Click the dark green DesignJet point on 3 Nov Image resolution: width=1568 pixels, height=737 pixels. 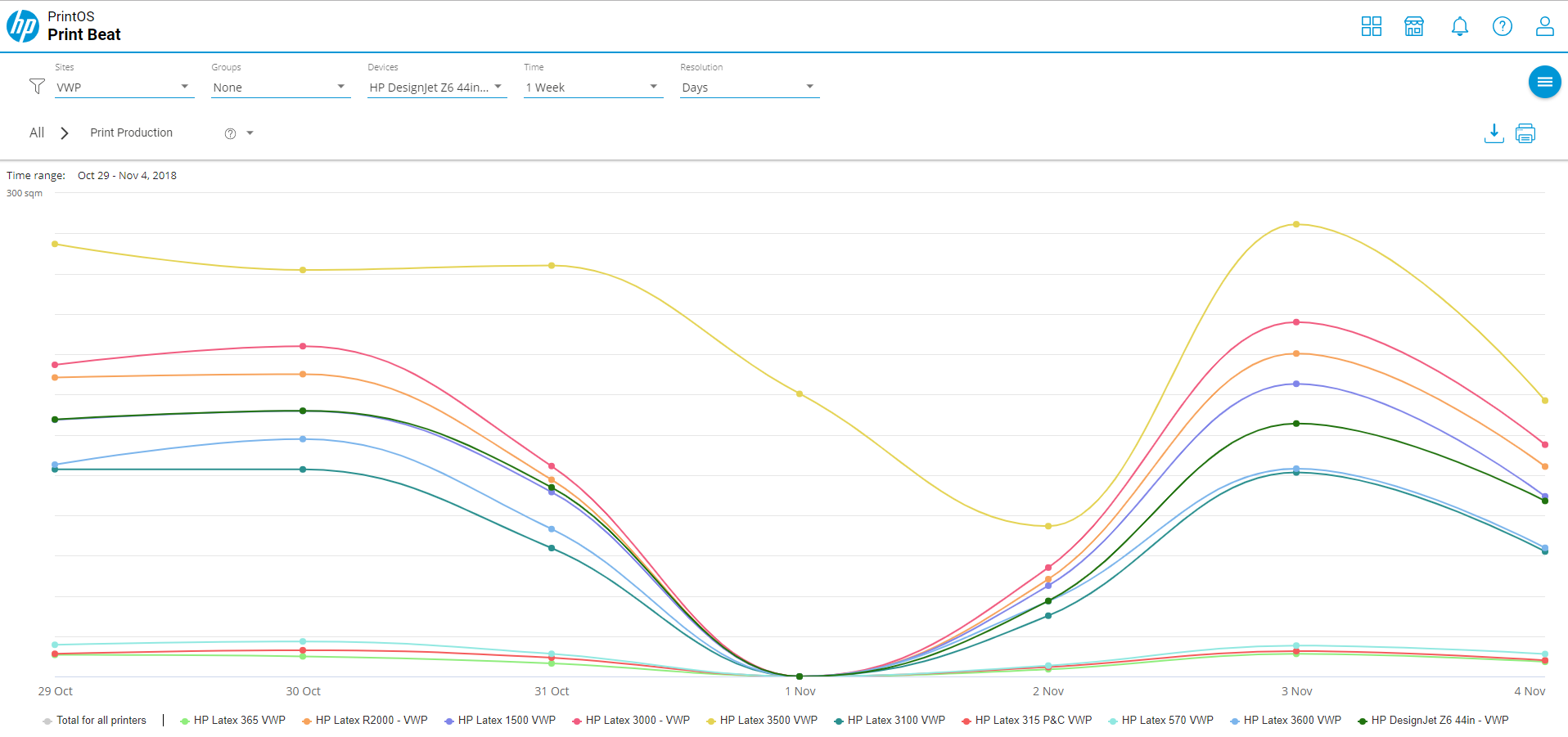[x=1296, y=424]
